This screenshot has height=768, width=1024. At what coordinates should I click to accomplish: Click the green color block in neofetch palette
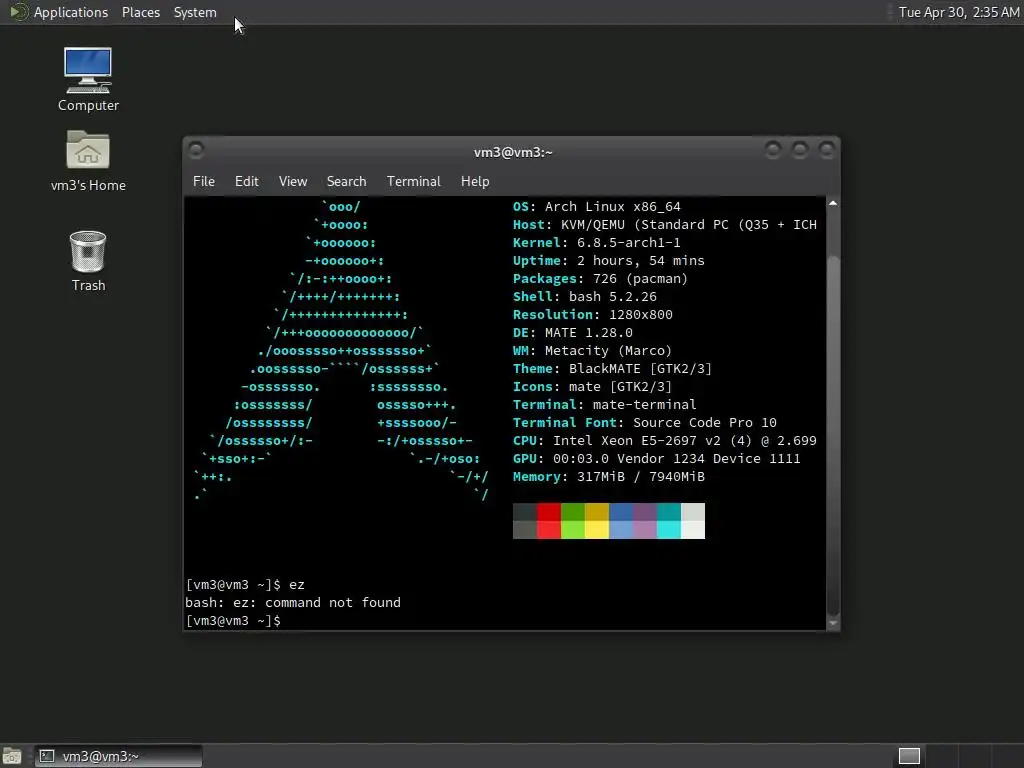pos(573,530)
